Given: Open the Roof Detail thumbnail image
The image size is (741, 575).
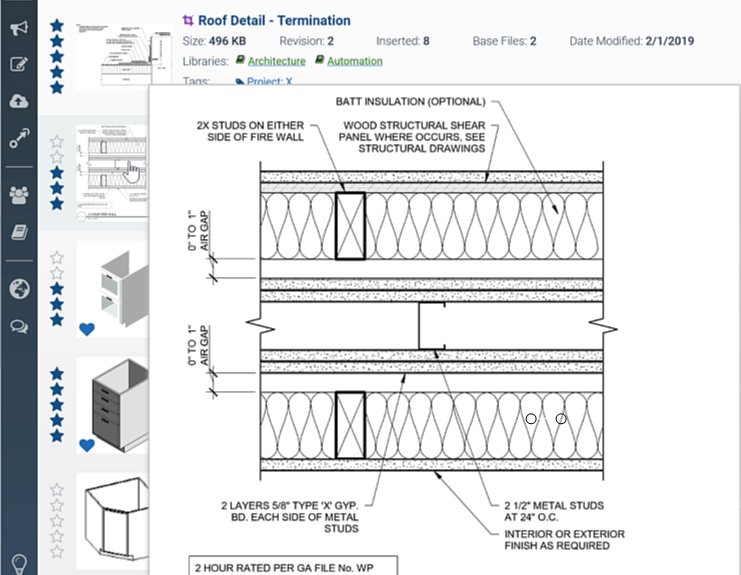Looking at the screenshot, I should tap(124, 55).
